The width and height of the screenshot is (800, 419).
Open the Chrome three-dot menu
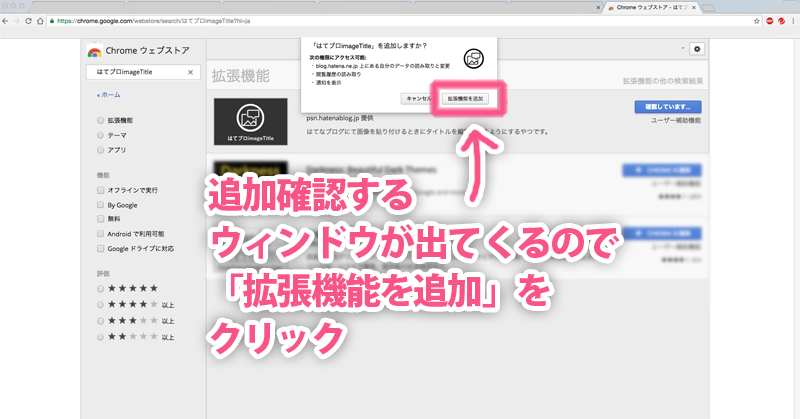(794, 21)
